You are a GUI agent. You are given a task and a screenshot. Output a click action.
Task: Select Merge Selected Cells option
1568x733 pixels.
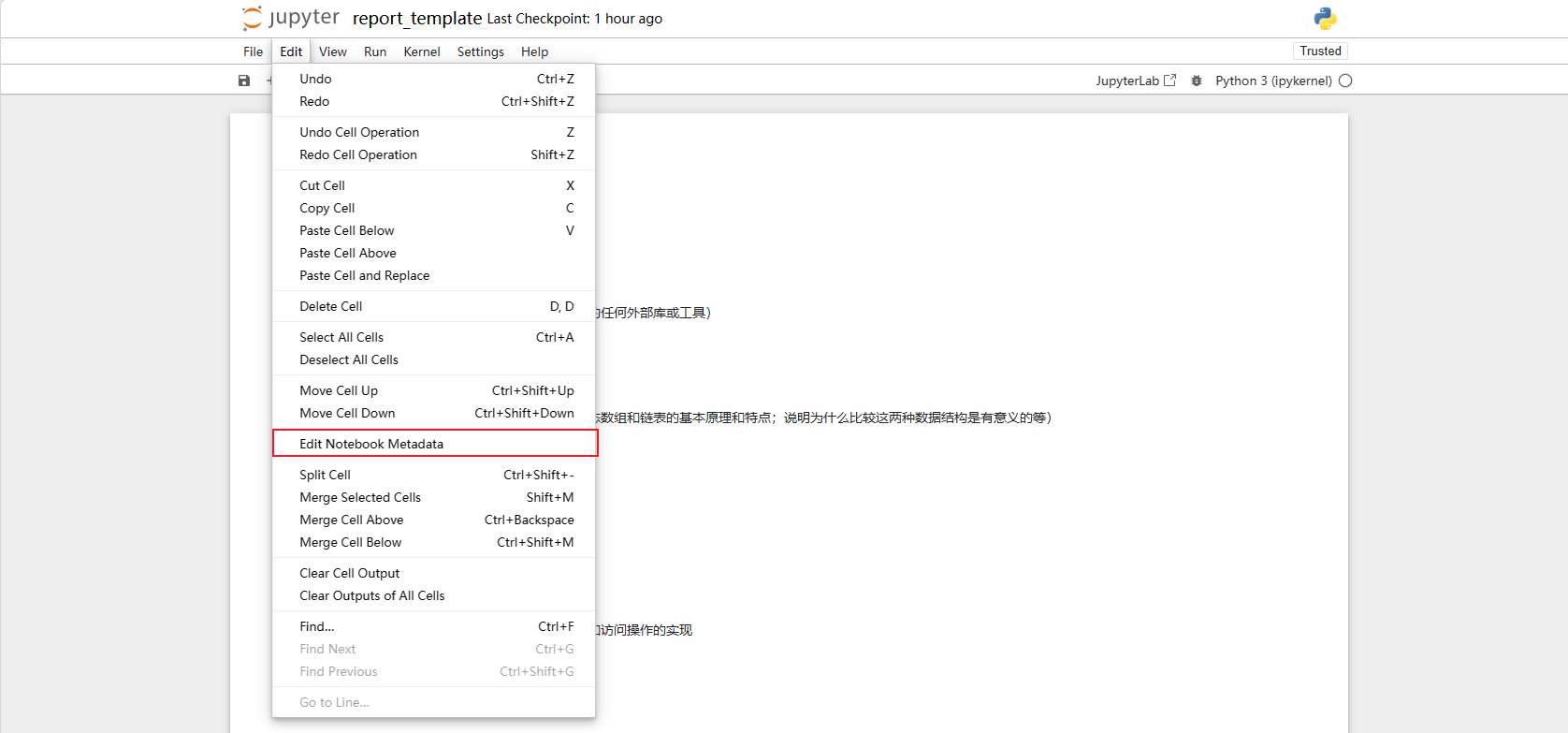pos(360,497)
